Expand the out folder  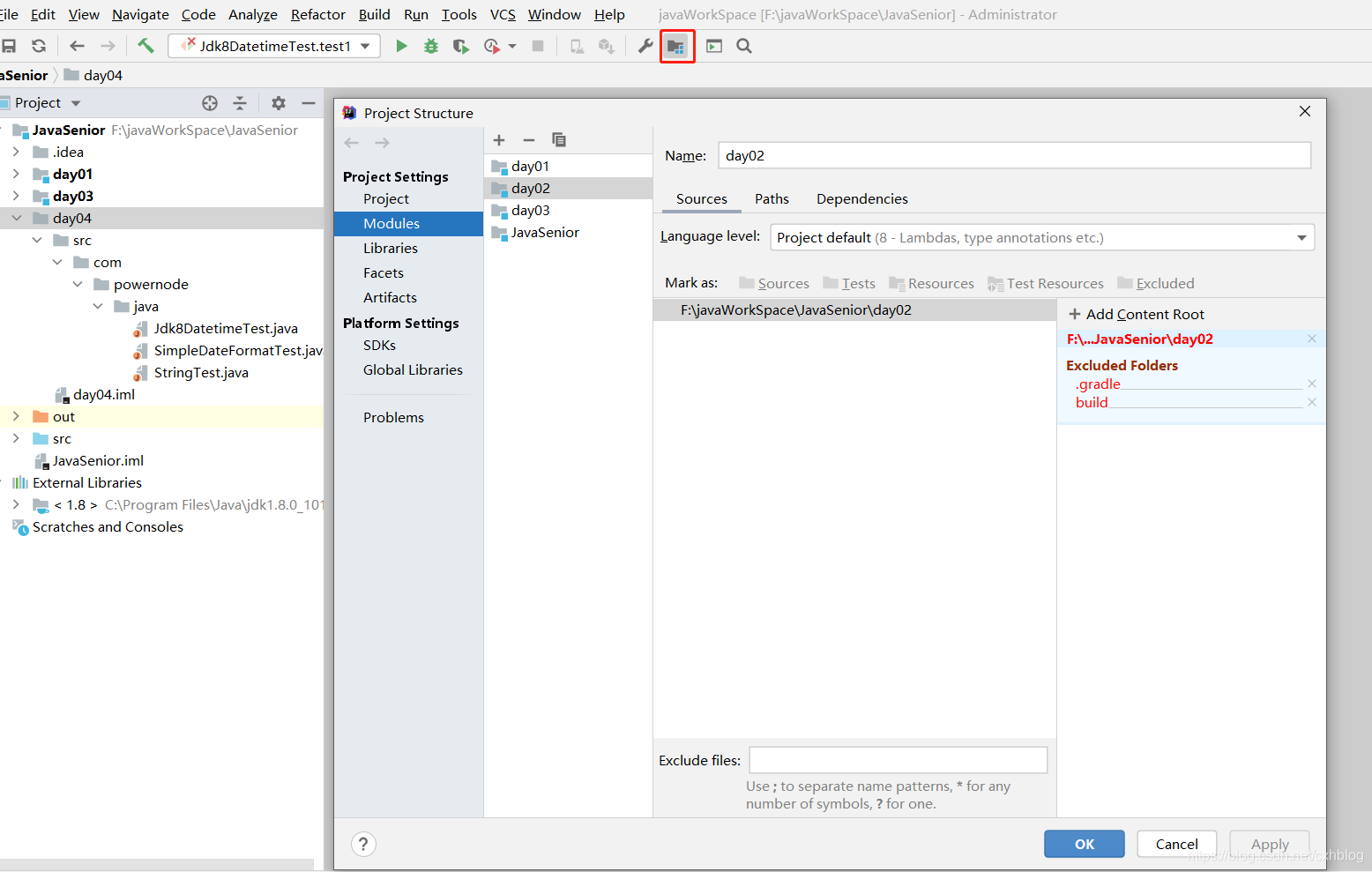pyautogui.click(x=16, y=416)
